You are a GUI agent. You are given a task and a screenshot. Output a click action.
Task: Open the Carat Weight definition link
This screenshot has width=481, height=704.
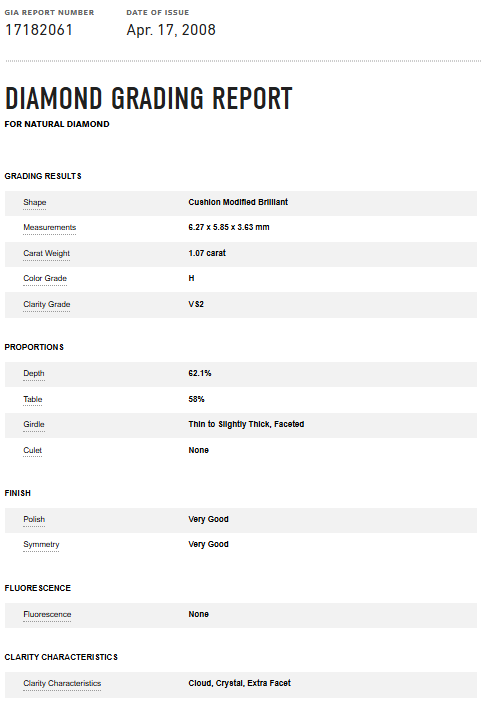tap(46, 254)
